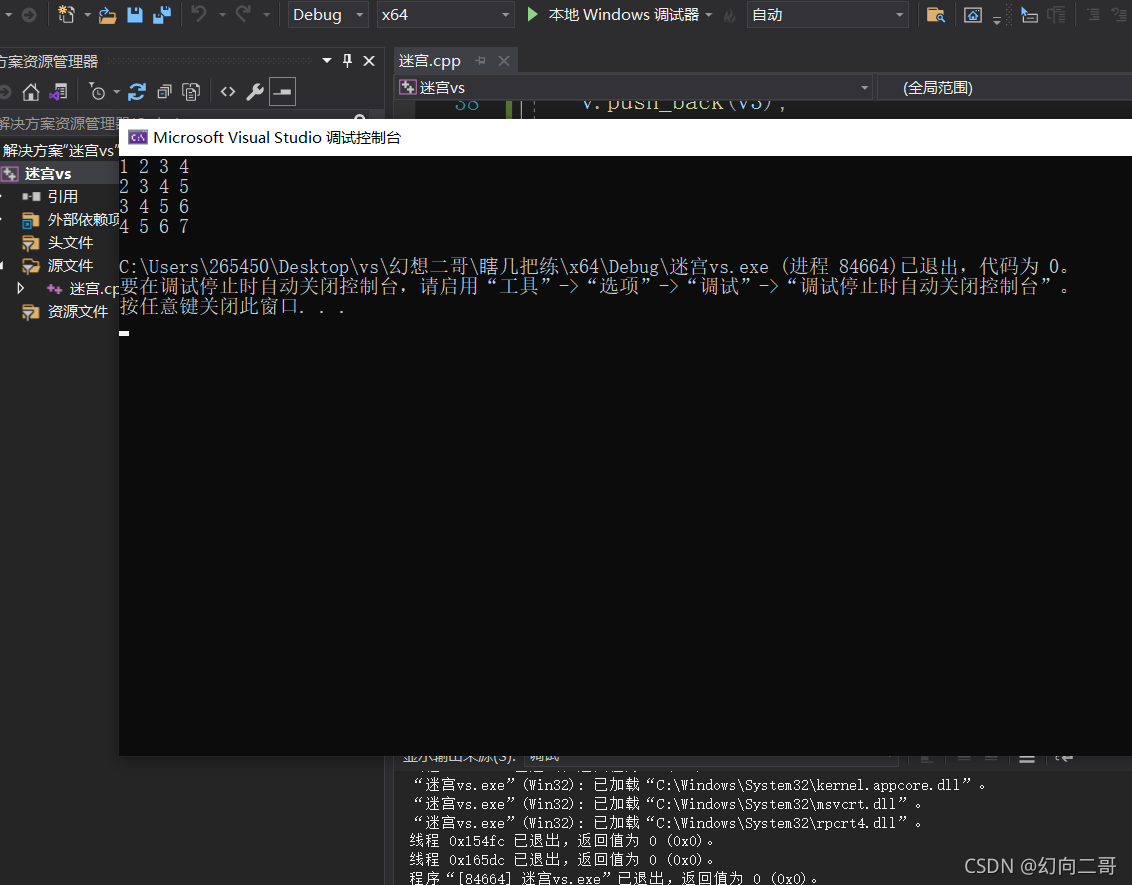Click the greyed indent lines toolbar icon
The height and width of the screenshot is (885, 1132).
(1057, 14)
